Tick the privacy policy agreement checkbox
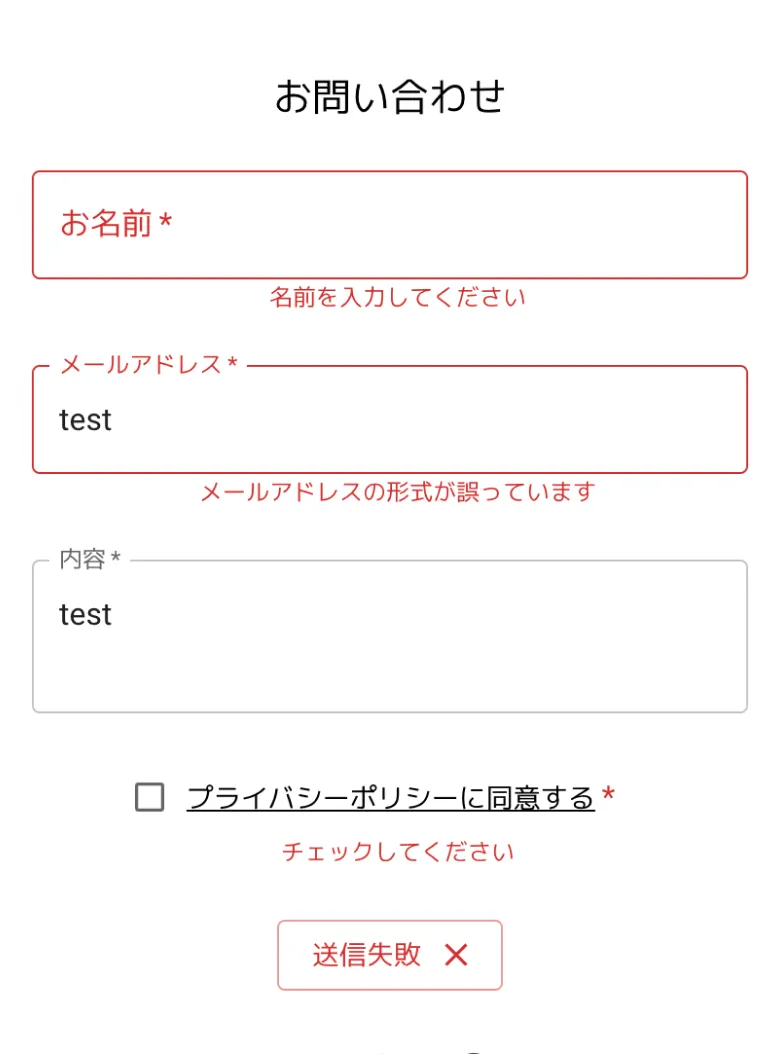This screenshot has height=1054, width=780. (x=149, y=797)
